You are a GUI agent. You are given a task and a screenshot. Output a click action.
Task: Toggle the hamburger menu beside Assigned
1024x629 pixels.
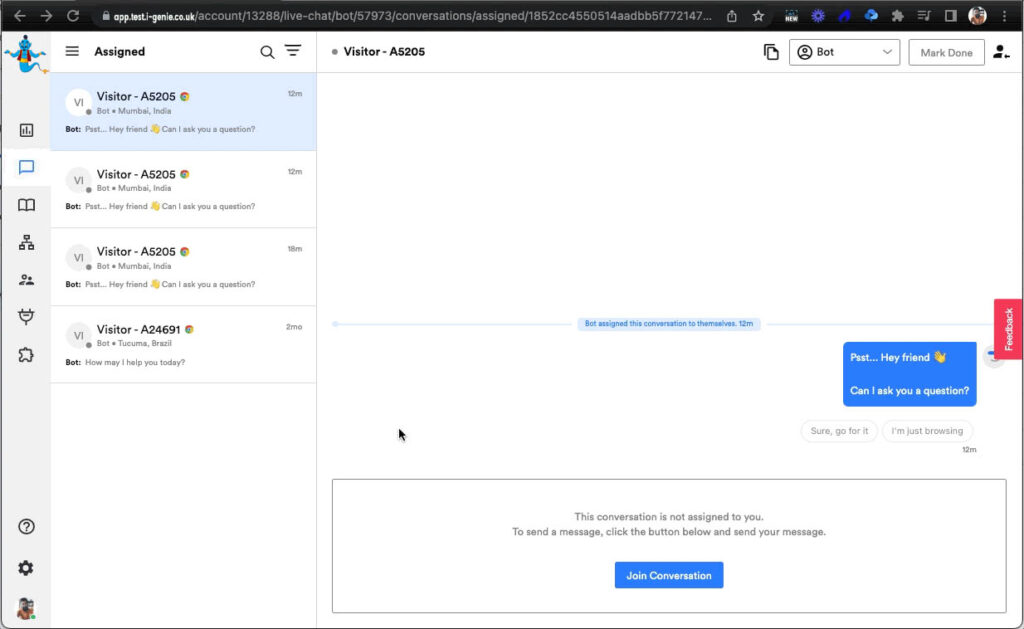72,52
